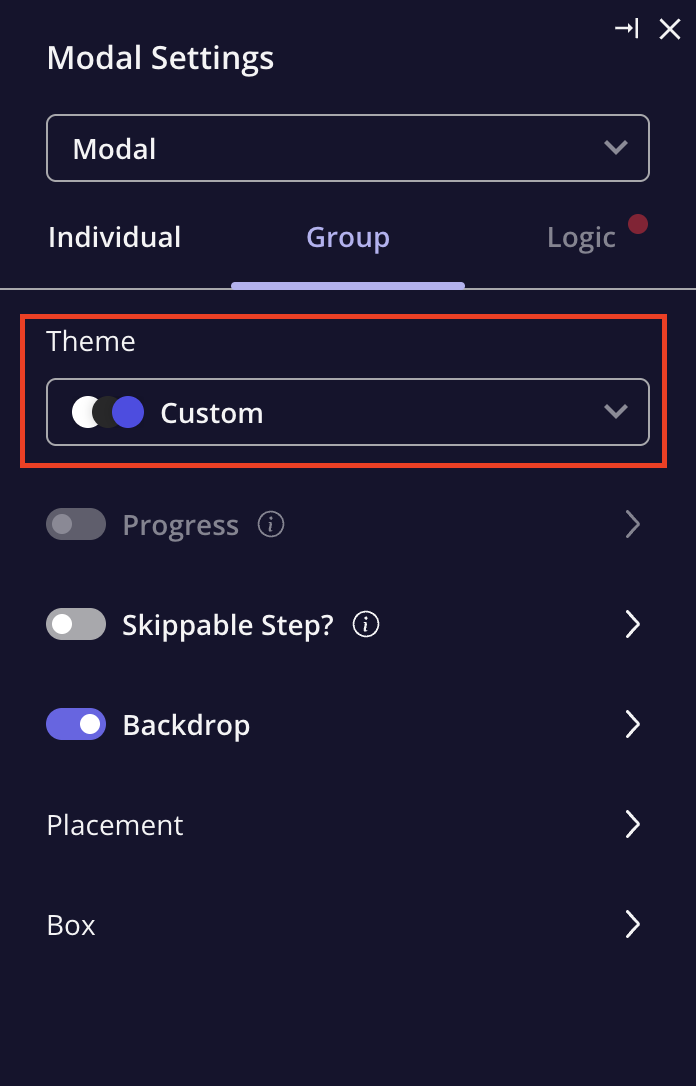Image resolution: width=696 pixels, height=1086 pixels.
Task: Click the Backdrop label text
Action: [186, 724]
